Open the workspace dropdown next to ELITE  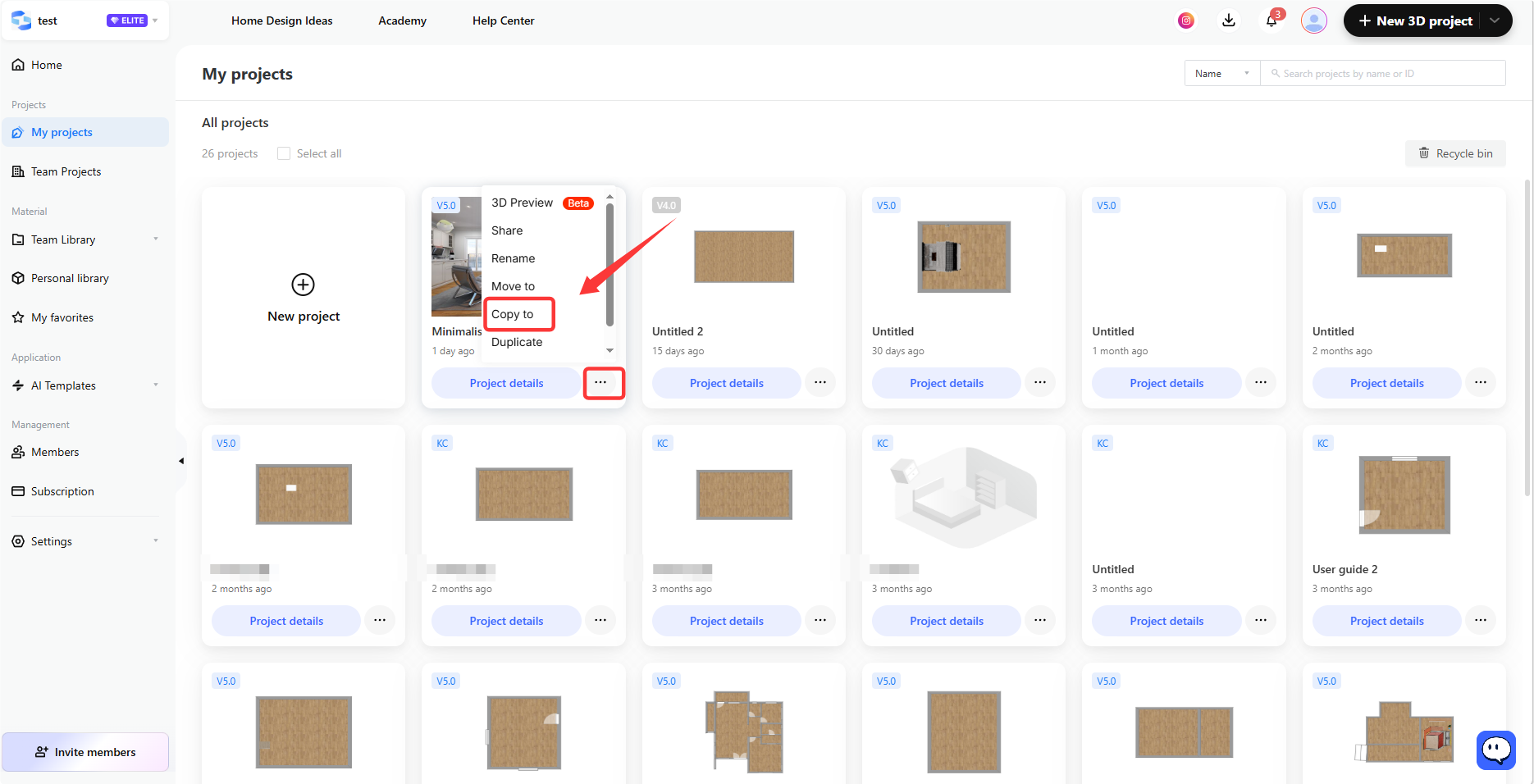155,21
